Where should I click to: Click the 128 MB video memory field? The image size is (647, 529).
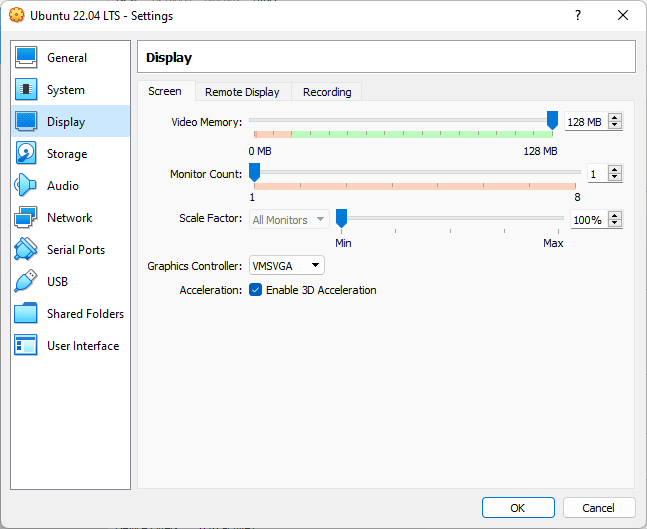tap(586, 122)
